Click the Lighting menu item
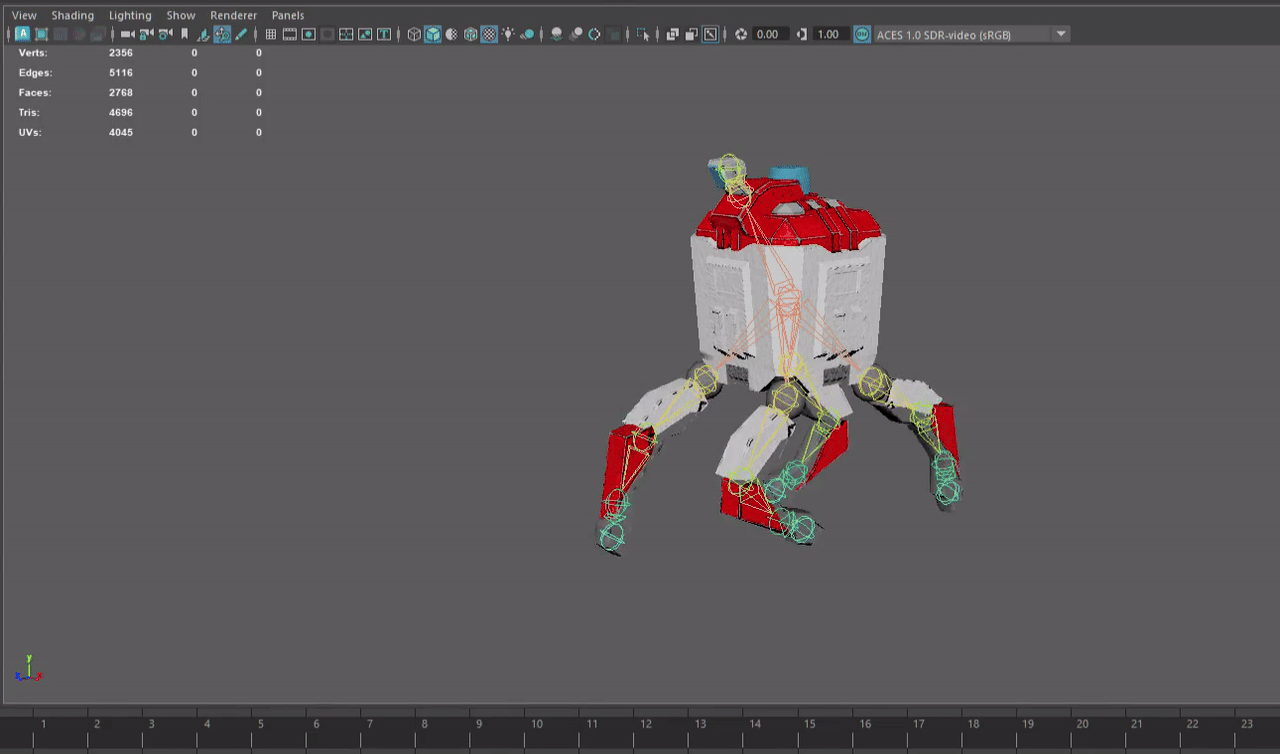 coord(130,15)
